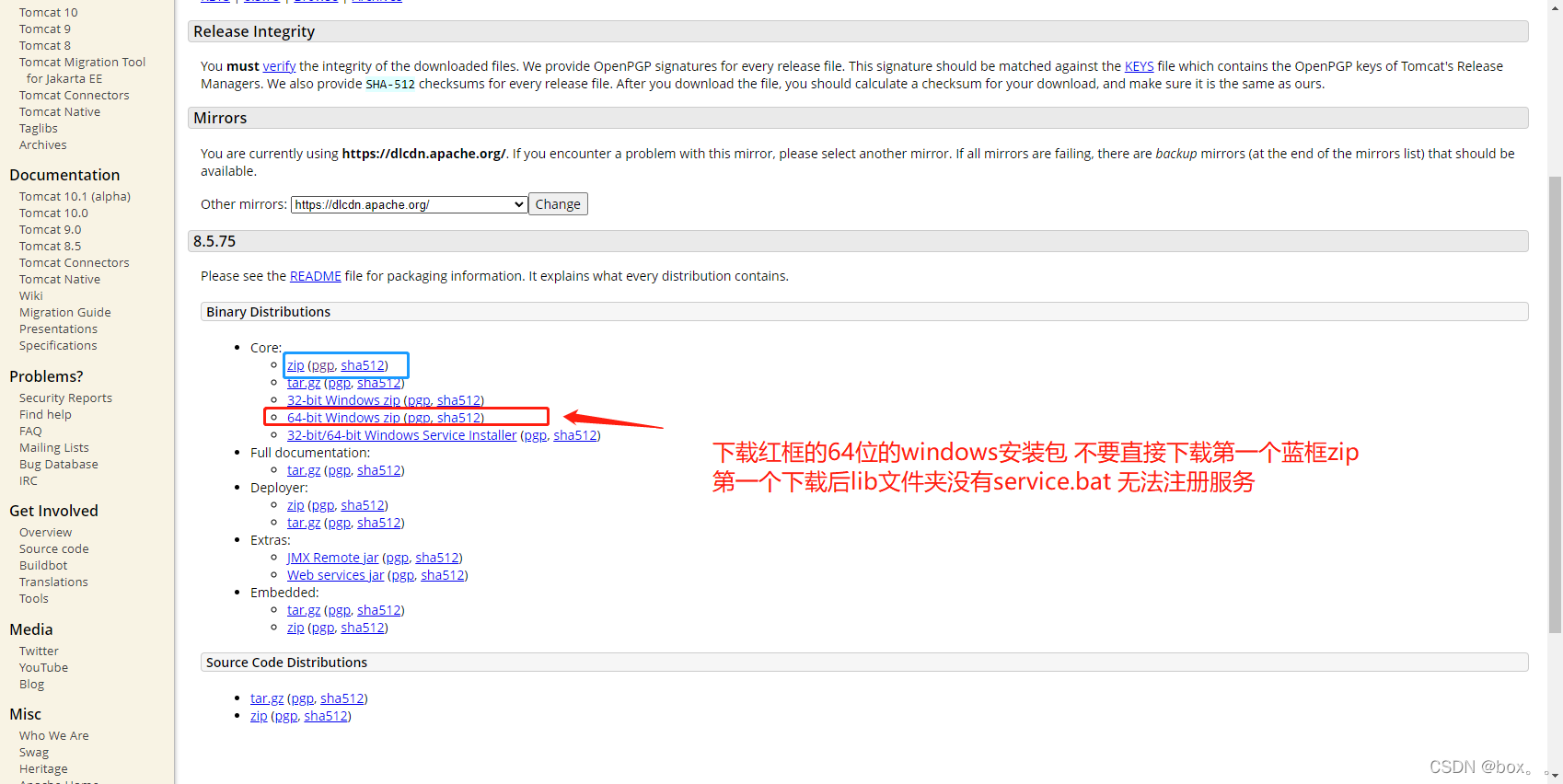Open Tomcat 9 download page in sidebar

click(x=45, y=29)
